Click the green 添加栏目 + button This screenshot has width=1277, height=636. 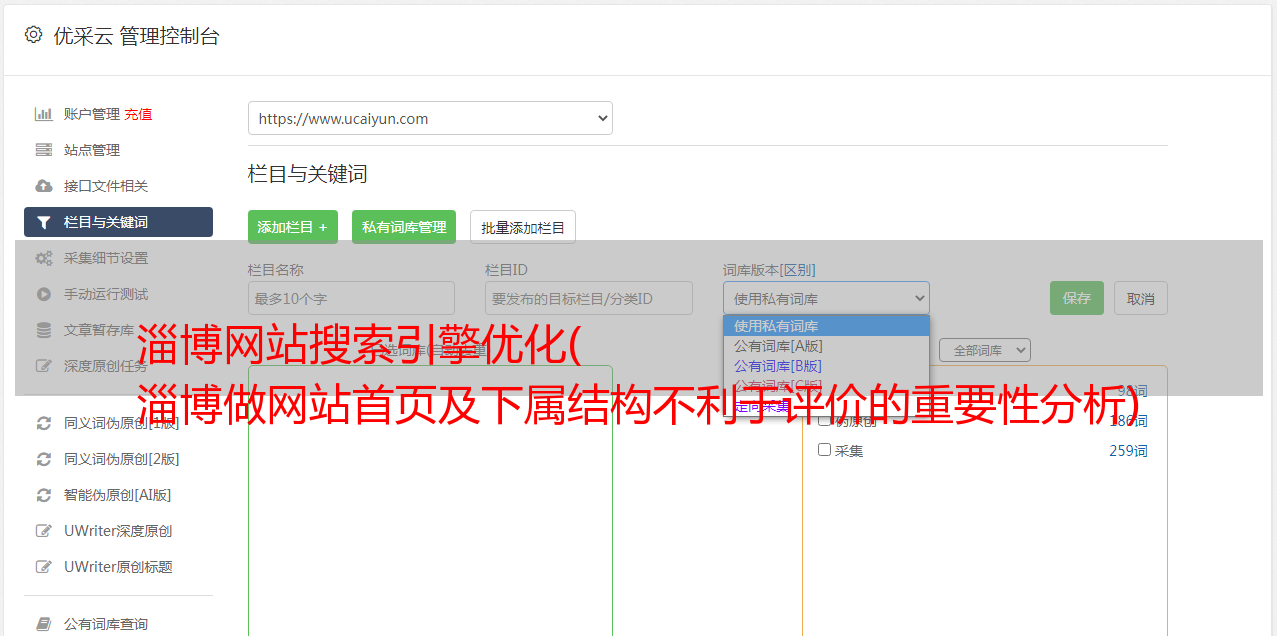293,227
